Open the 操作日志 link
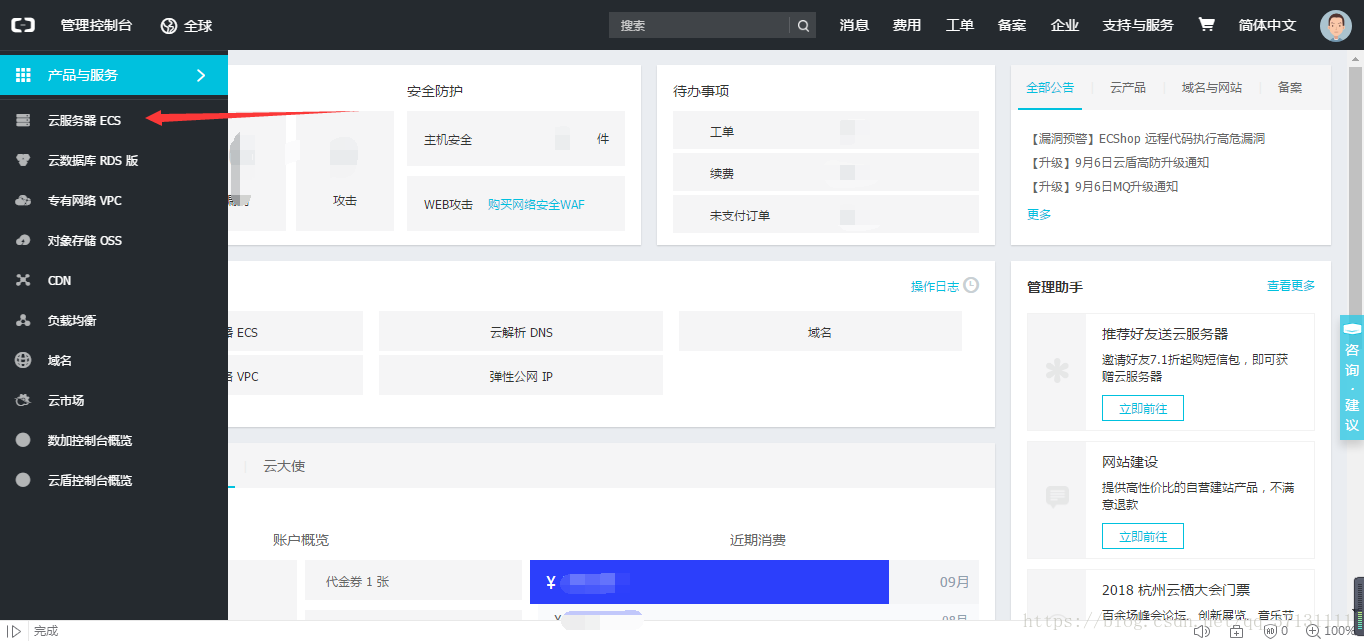Image resolution: width=1364 pixels, height=641 pixels. click(935, 286)
